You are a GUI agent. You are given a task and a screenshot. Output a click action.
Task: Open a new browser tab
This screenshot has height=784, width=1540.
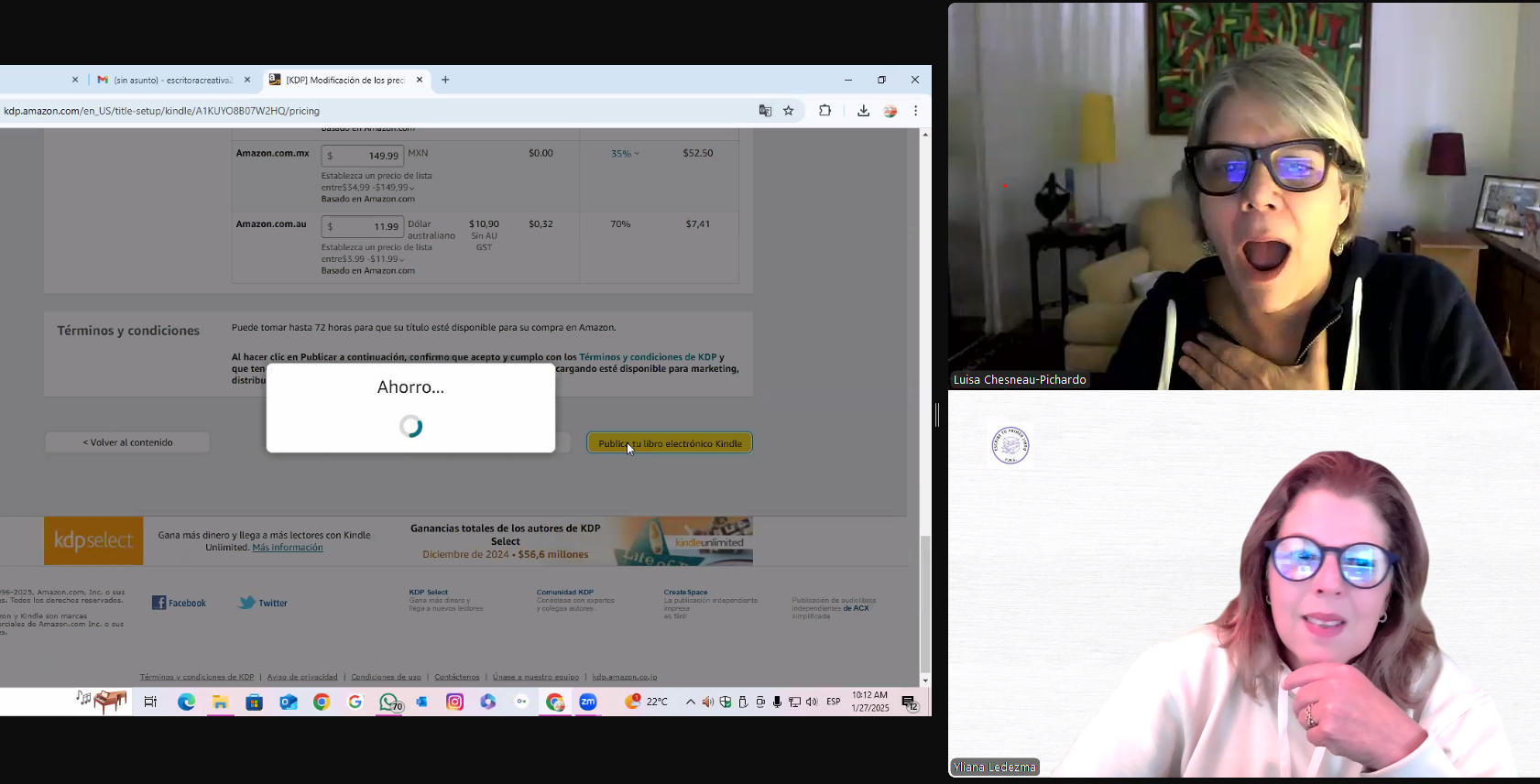click(445, 80)
